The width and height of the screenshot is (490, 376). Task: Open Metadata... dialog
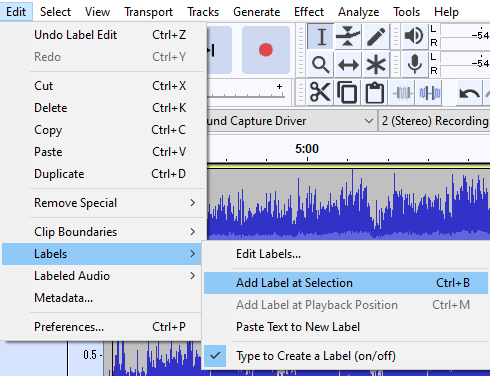pyautogui.click(x=103, y=298)
